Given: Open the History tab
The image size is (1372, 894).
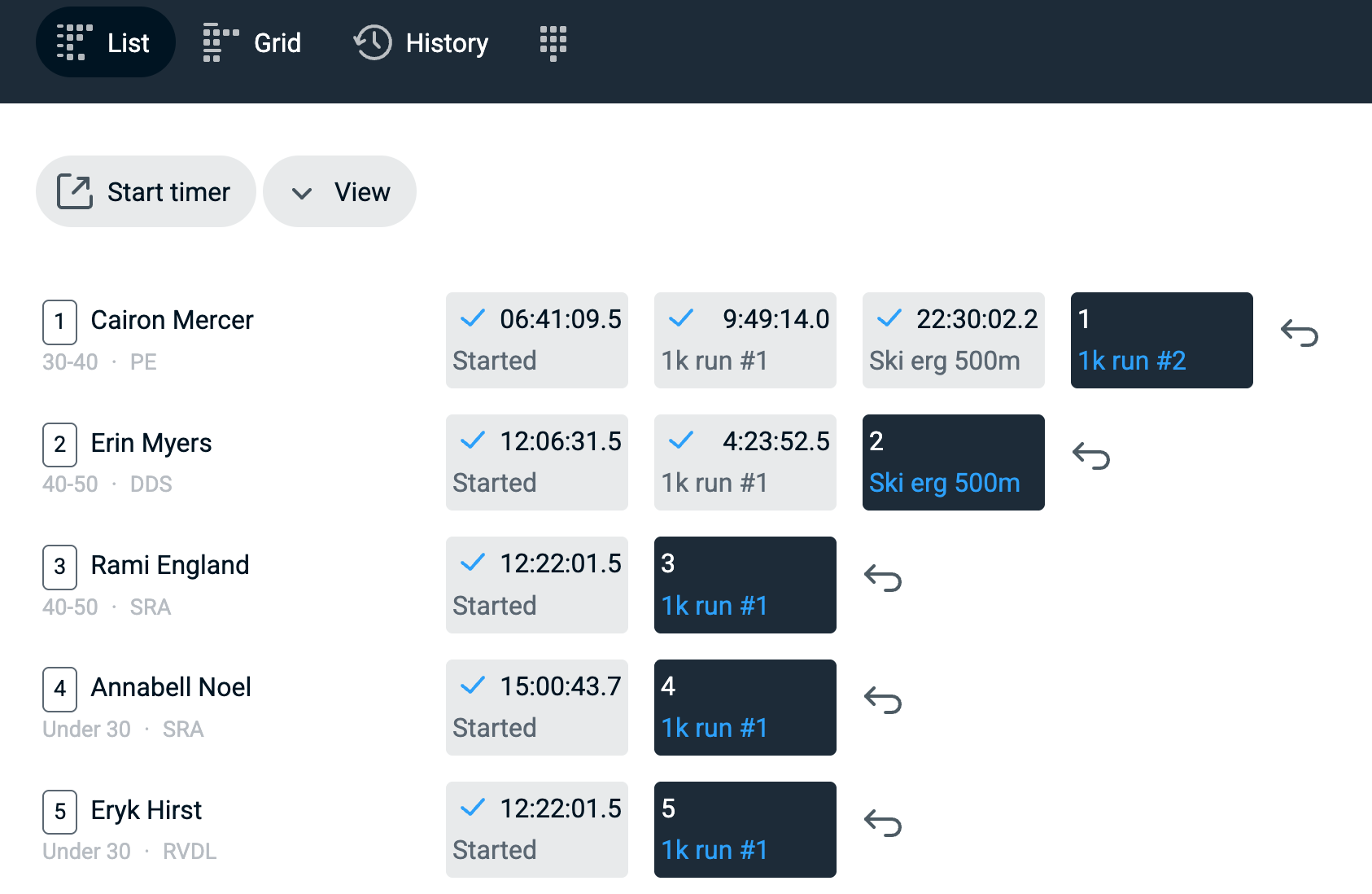Looking at the screenshot, I should point(422,42).
